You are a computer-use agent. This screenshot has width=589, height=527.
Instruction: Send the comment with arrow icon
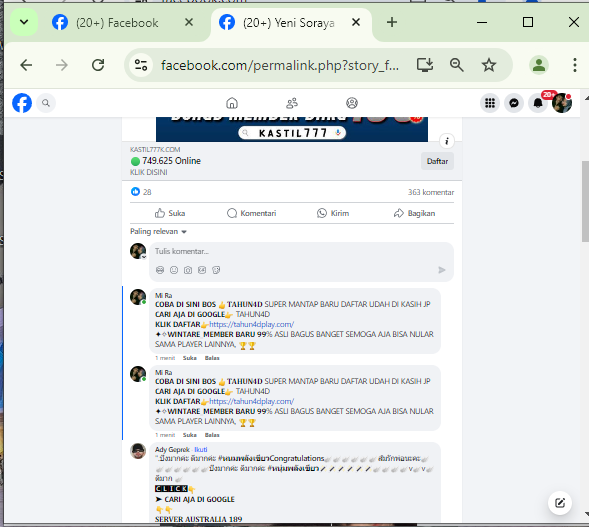point(442,270)
